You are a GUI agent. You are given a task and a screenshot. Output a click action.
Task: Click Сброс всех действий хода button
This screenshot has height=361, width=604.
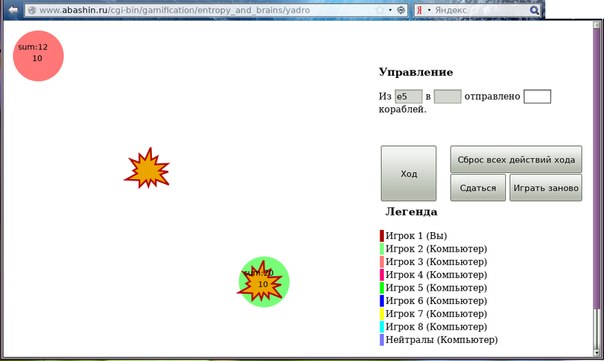click(x=516, y=159)
